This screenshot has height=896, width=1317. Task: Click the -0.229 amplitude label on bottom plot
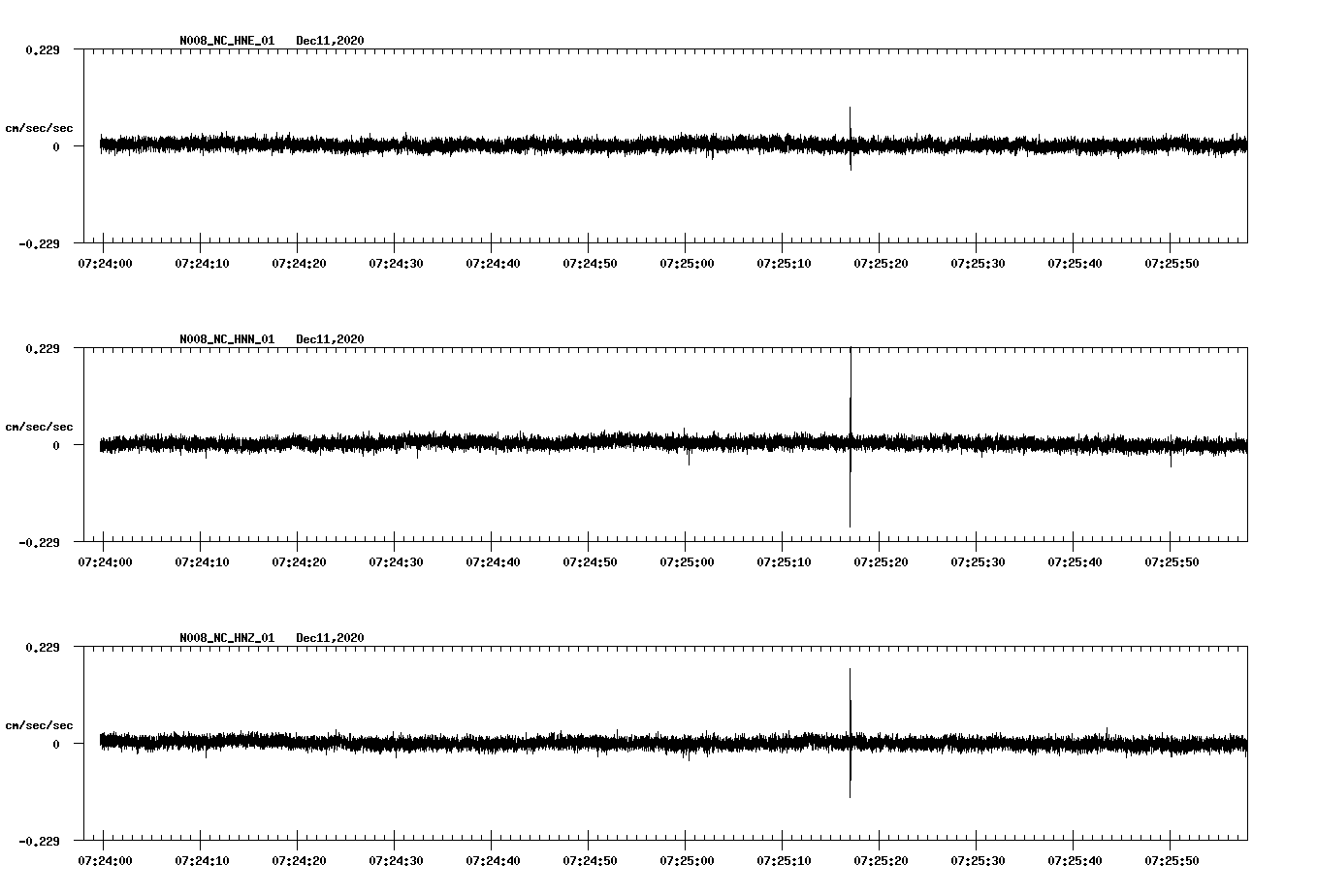point(37,842)
